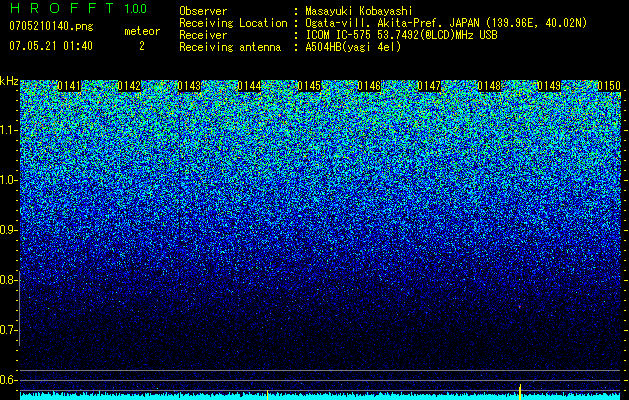Click the Observer label
Viewport: 629px width, 400px height.
[x=203, y=11]
